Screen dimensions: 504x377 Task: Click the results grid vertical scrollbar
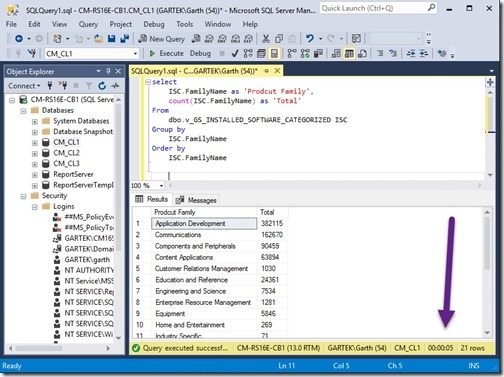coord(487,272)
